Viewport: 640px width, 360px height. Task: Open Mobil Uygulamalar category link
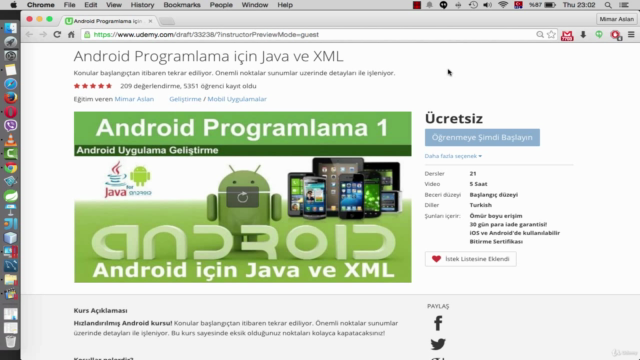pyautogui.click(x=237, y=99)
